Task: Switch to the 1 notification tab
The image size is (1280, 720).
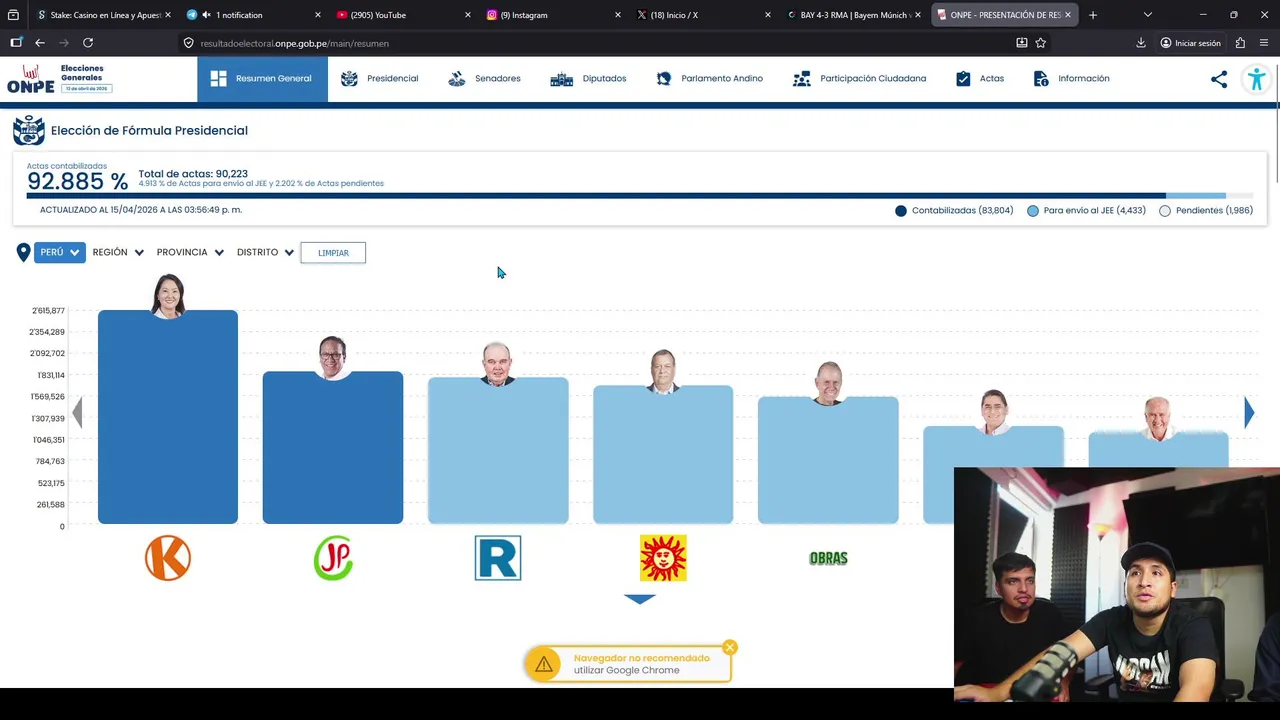Action: pos(254,15)
